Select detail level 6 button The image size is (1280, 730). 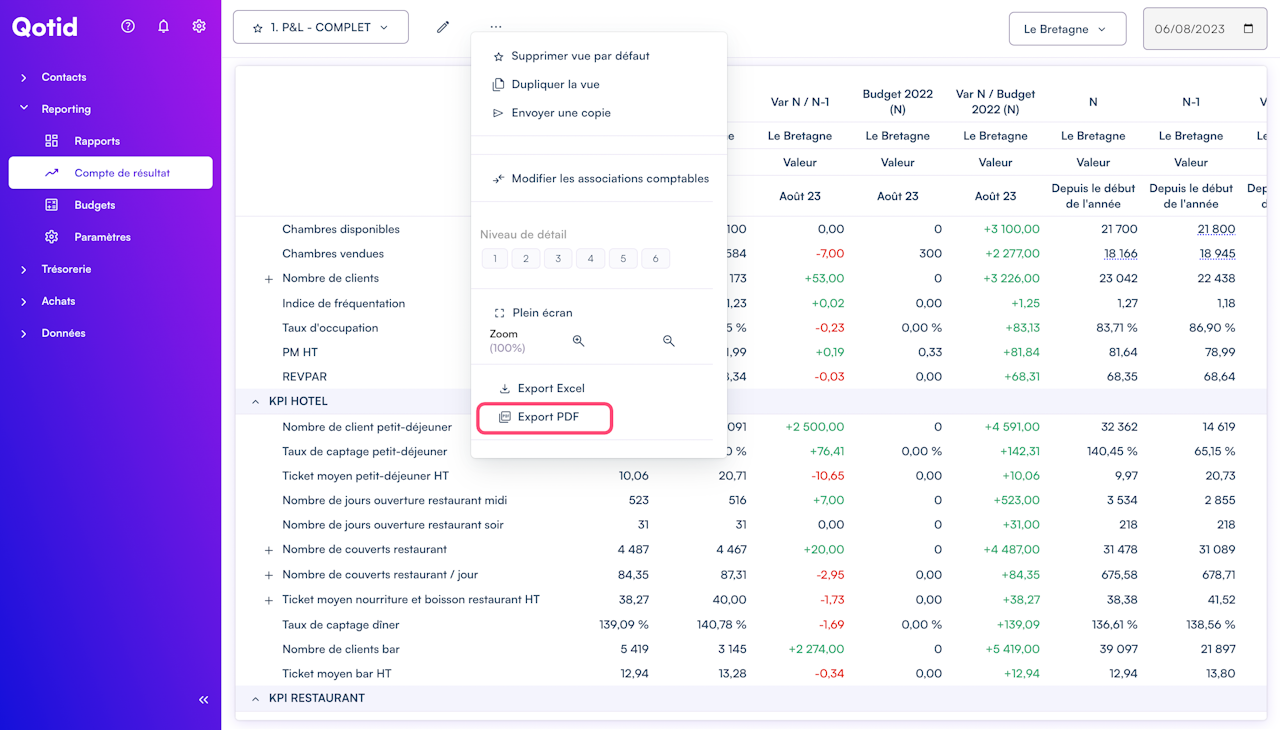(655, 259)
